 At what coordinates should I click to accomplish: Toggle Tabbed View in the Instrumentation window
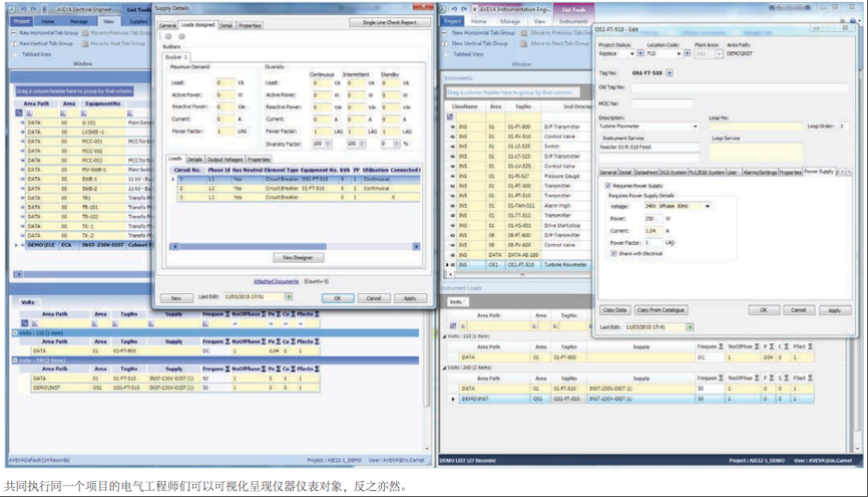[x=446, y=54]
